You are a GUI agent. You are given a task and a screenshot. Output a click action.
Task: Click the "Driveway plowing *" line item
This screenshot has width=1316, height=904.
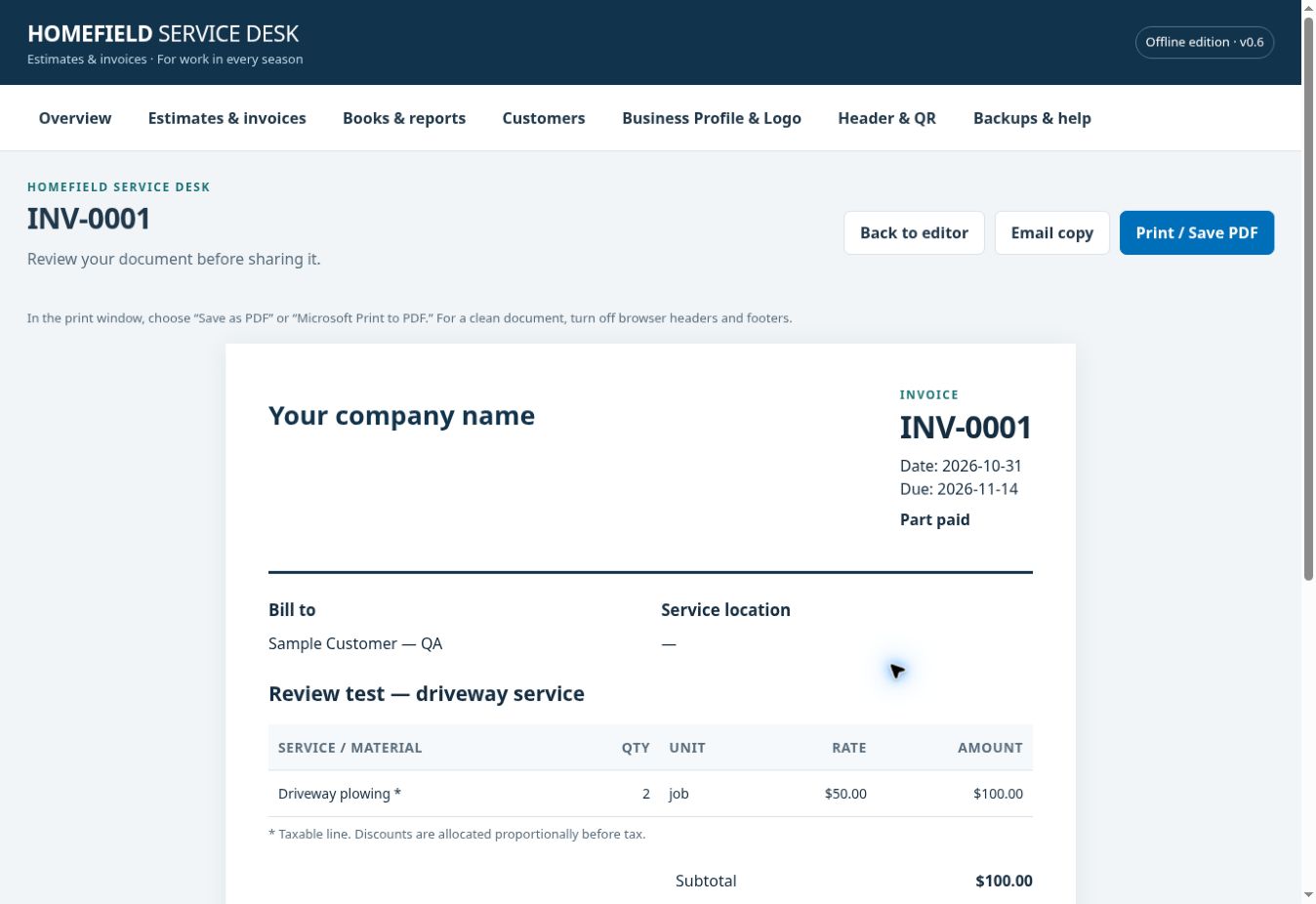pyautogui.click(x=340, y=794)
